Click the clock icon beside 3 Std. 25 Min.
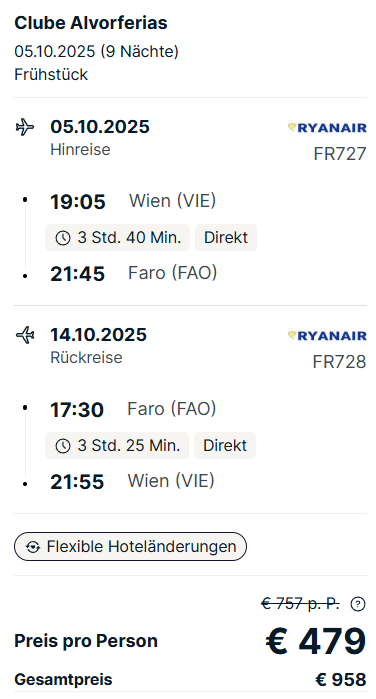376x699 pixels. [x=63, y=446]
